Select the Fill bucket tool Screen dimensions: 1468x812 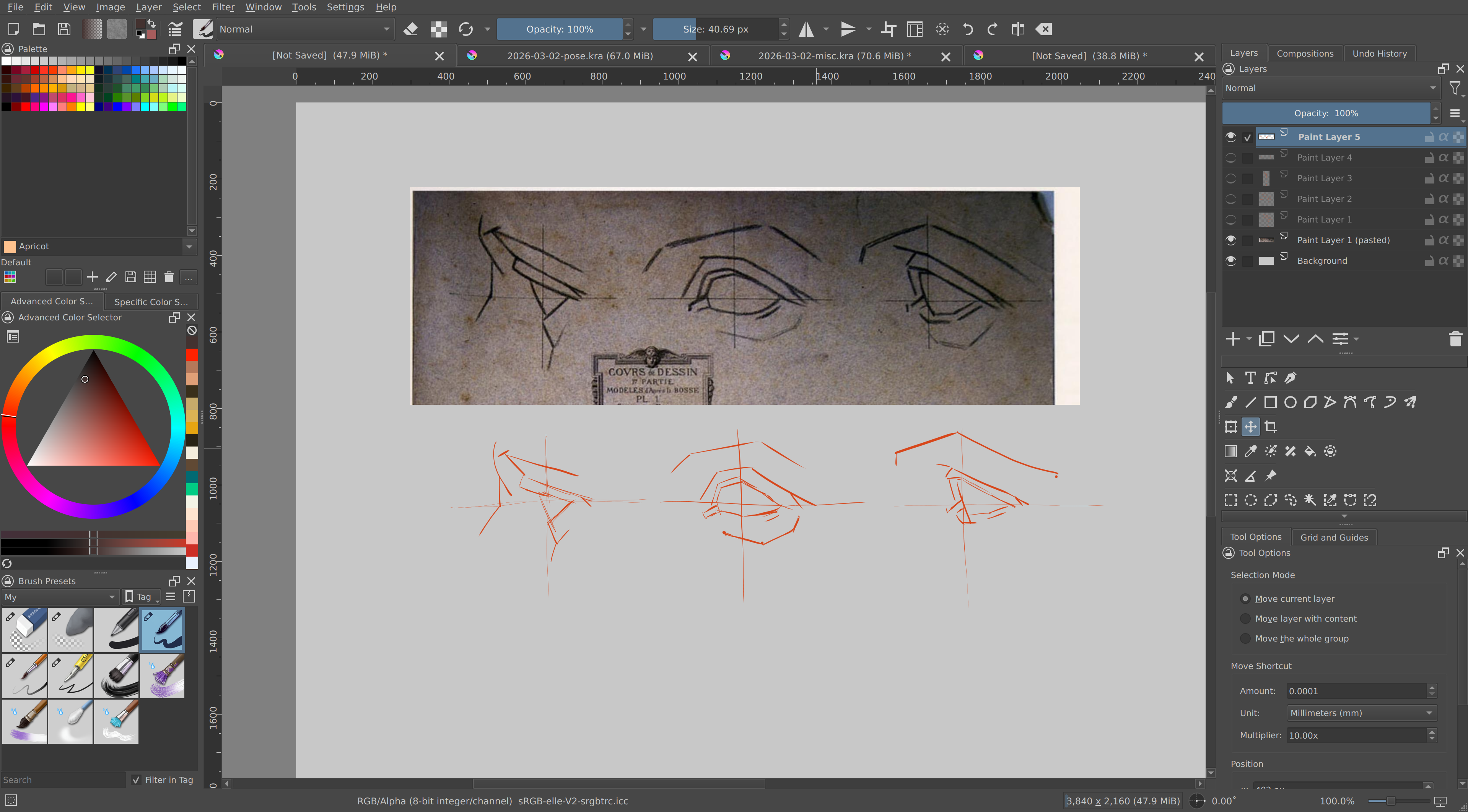click(x=1310, y=451)
